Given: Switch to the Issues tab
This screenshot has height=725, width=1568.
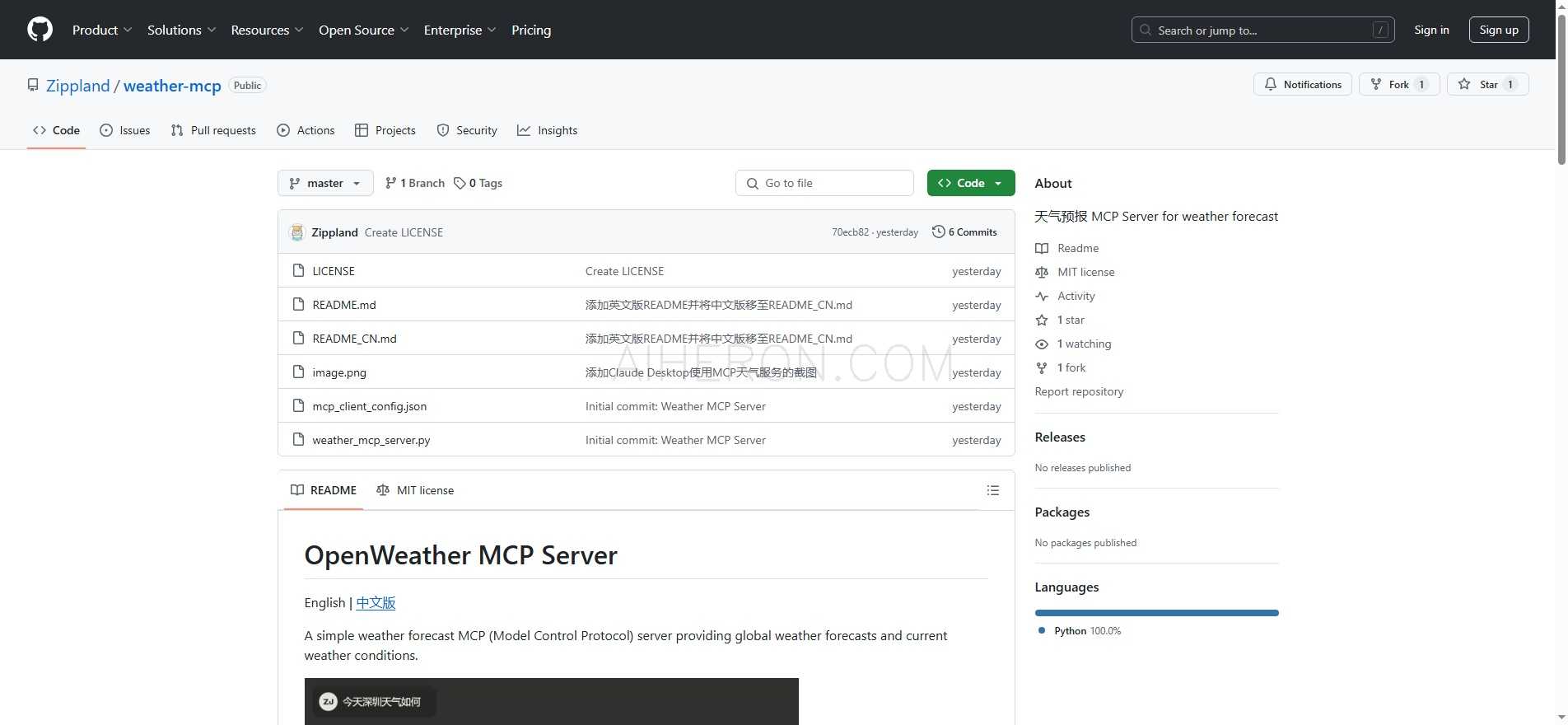Looking at the screenshot, I should click(x=125, y=130).
